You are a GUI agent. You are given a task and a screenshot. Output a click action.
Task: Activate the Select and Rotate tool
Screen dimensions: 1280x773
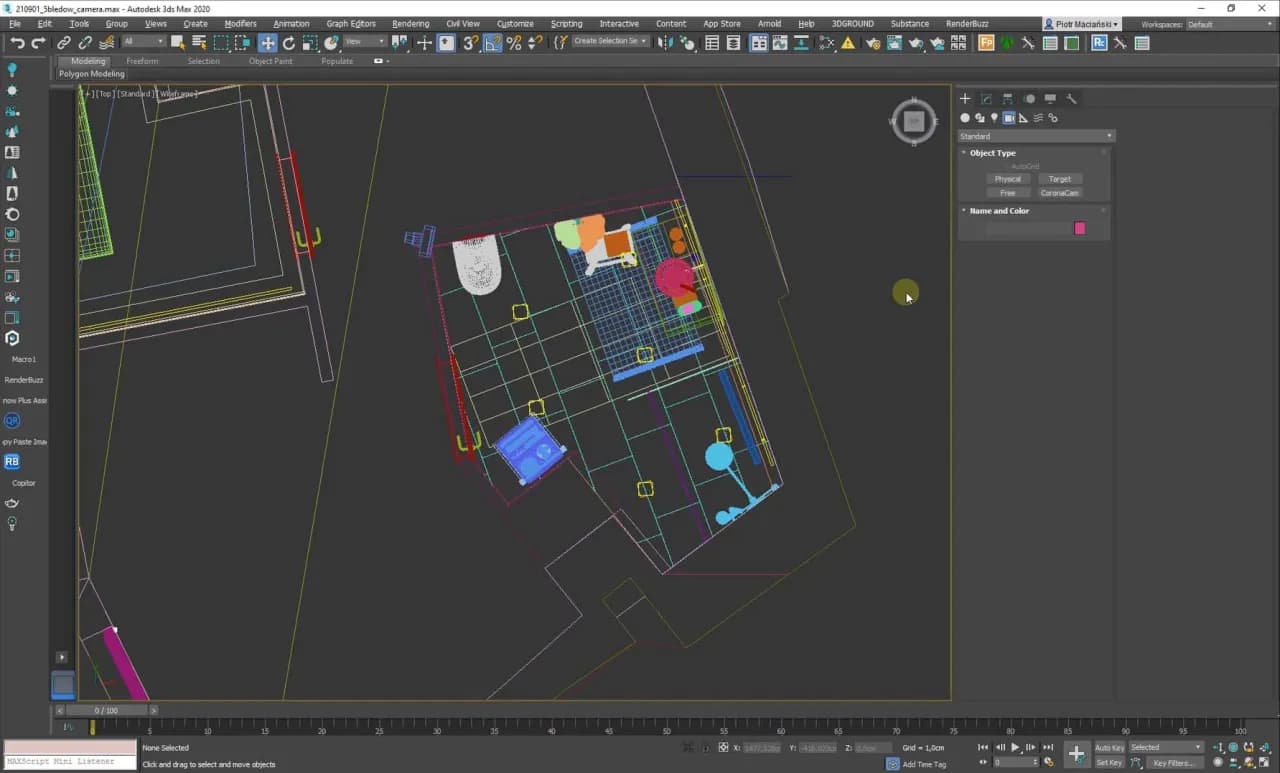(289, 43)
